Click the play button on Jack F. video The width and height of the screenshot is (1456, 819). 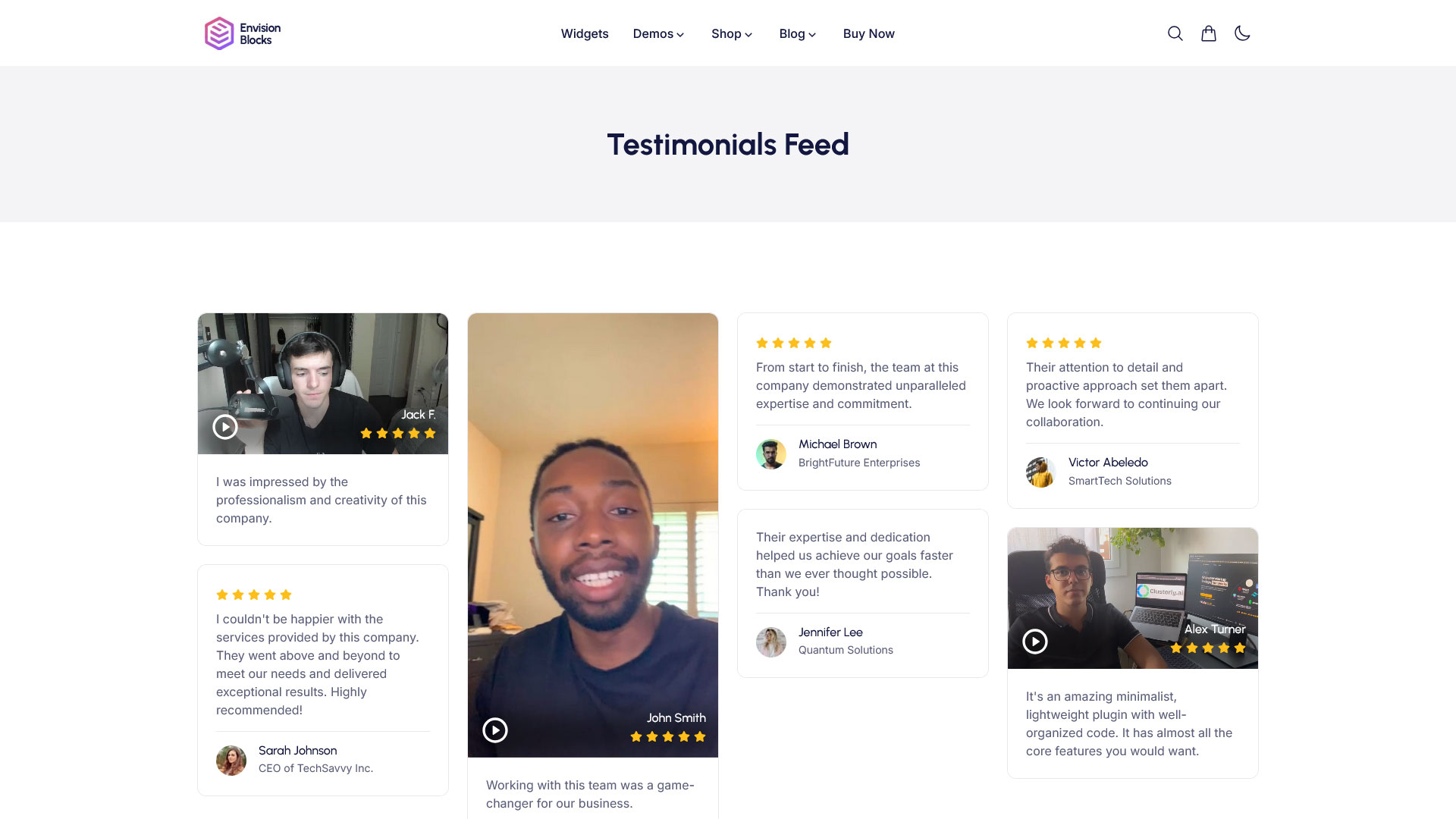click(224, 426)
